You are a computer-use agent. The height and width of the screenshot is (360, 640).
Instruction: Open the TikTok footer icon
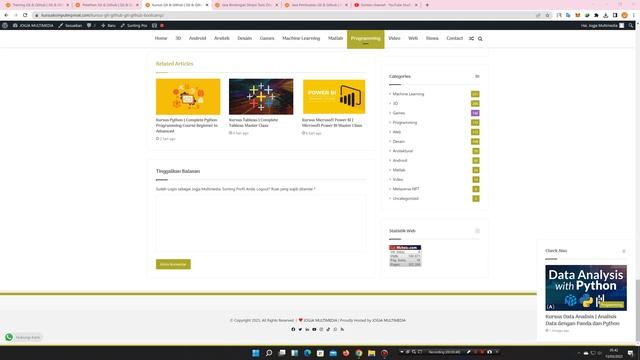coord(328,329)
